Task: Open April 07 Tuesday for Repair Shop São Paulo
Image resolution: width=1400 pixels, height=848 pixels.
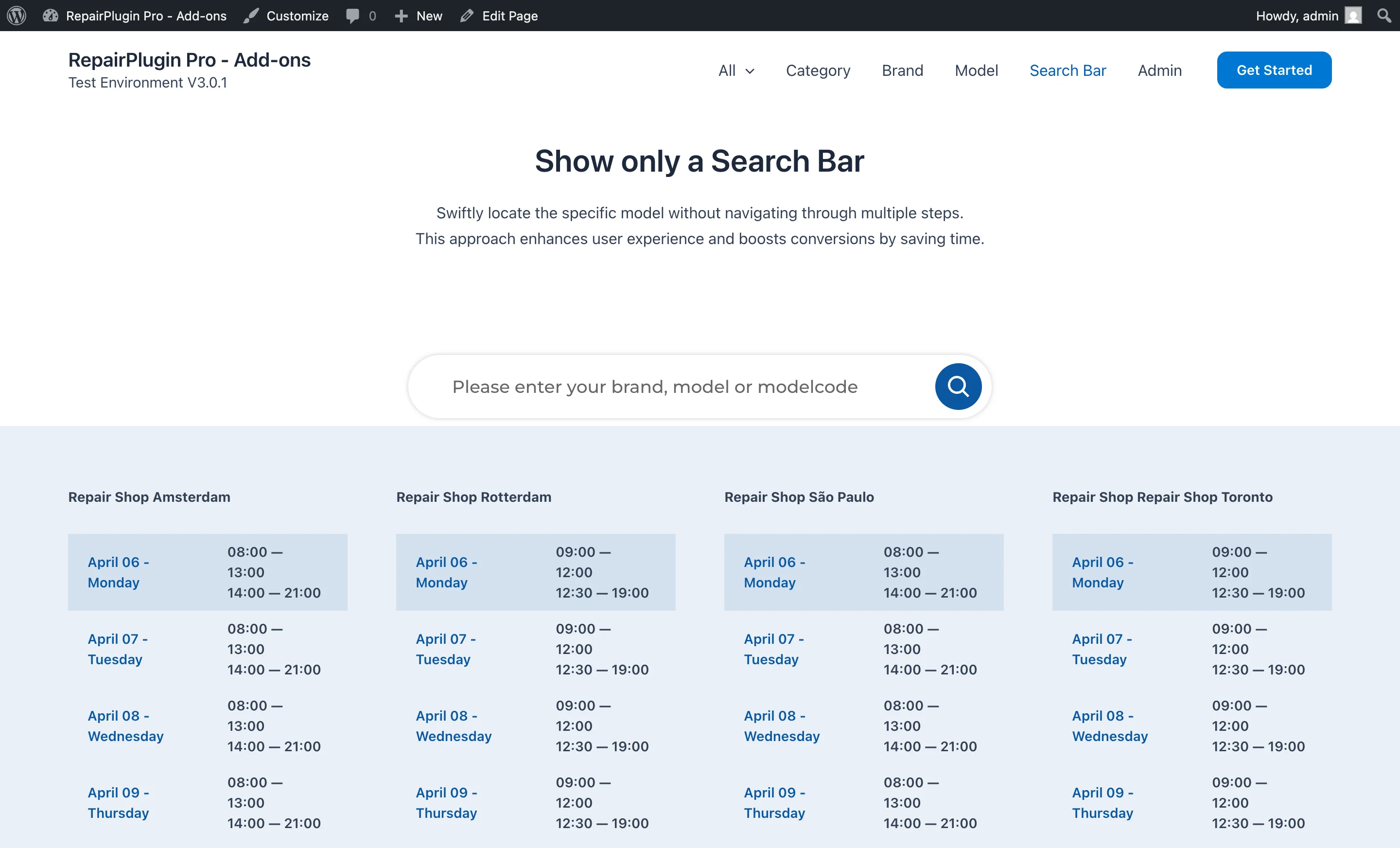Action: pyautogui.click(x=774, y=649)
